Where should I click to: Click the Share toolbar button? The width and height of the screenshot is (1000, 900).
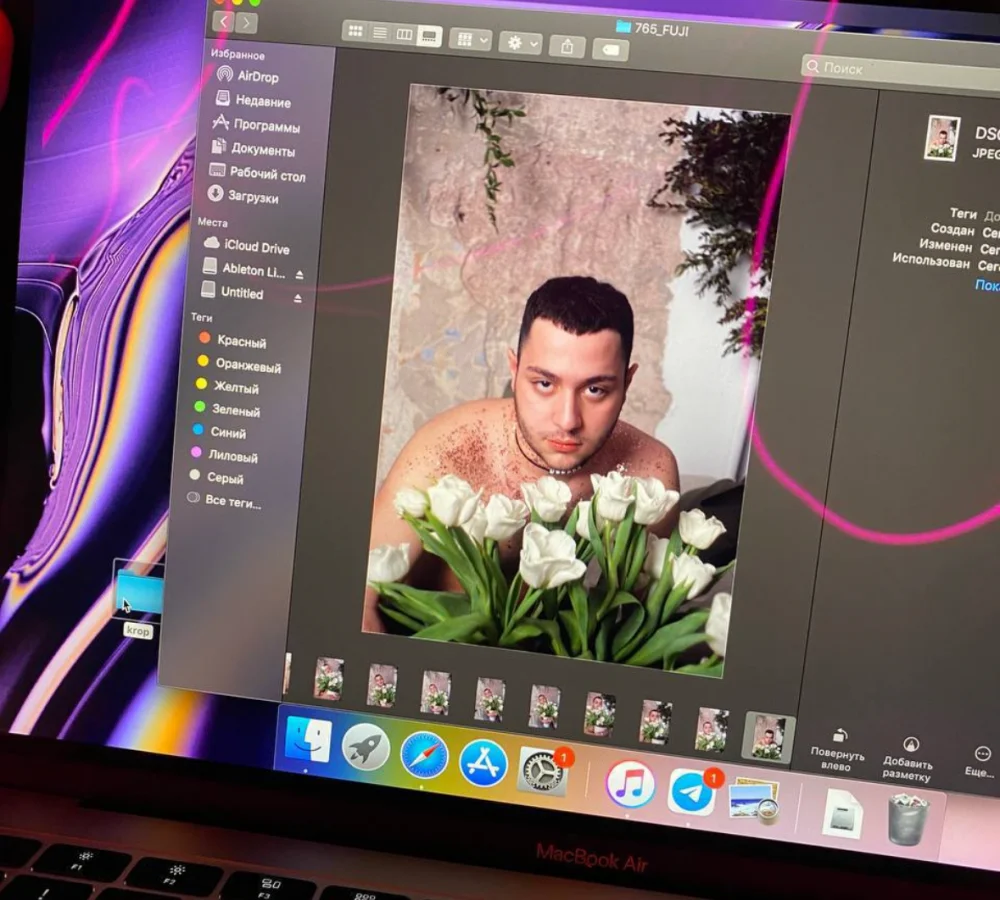(567, 47)
